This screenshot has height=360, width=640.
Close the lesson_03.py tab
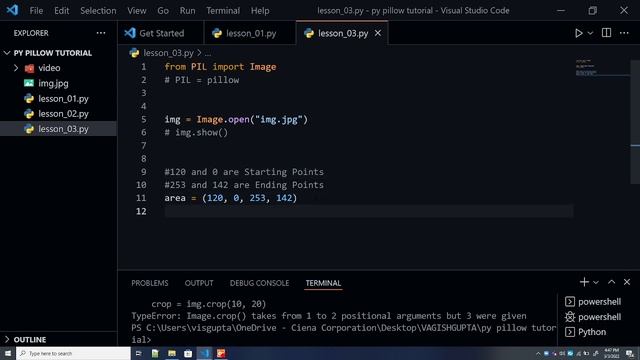[378, 33]
